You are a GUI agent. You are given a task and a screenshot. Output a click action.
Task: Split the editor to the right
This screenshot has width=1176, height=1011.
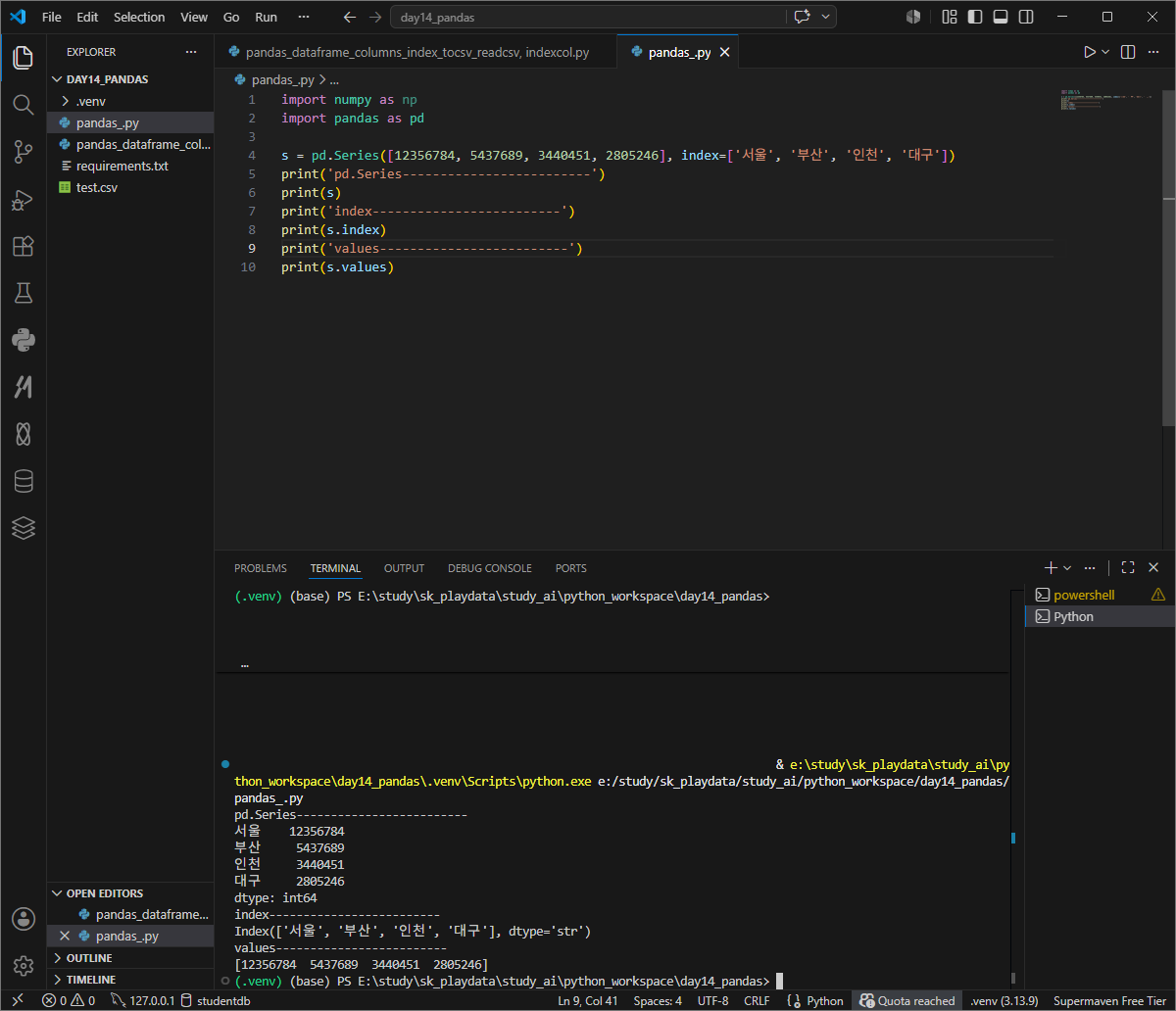click(x=1128, y=52)
